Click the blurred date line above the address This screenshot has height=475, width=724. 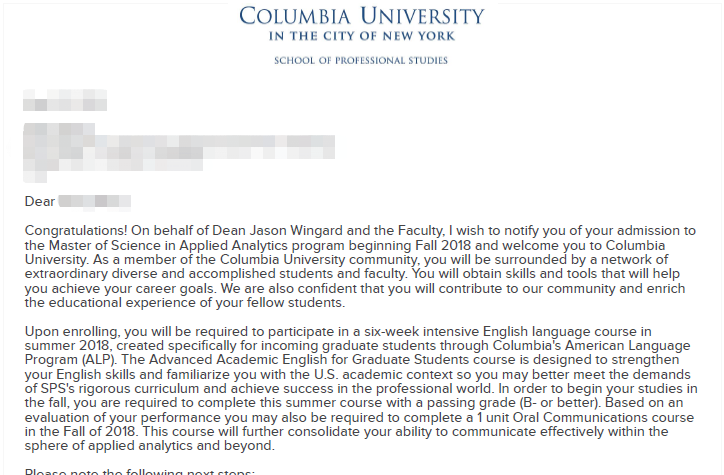click(65, 100)
